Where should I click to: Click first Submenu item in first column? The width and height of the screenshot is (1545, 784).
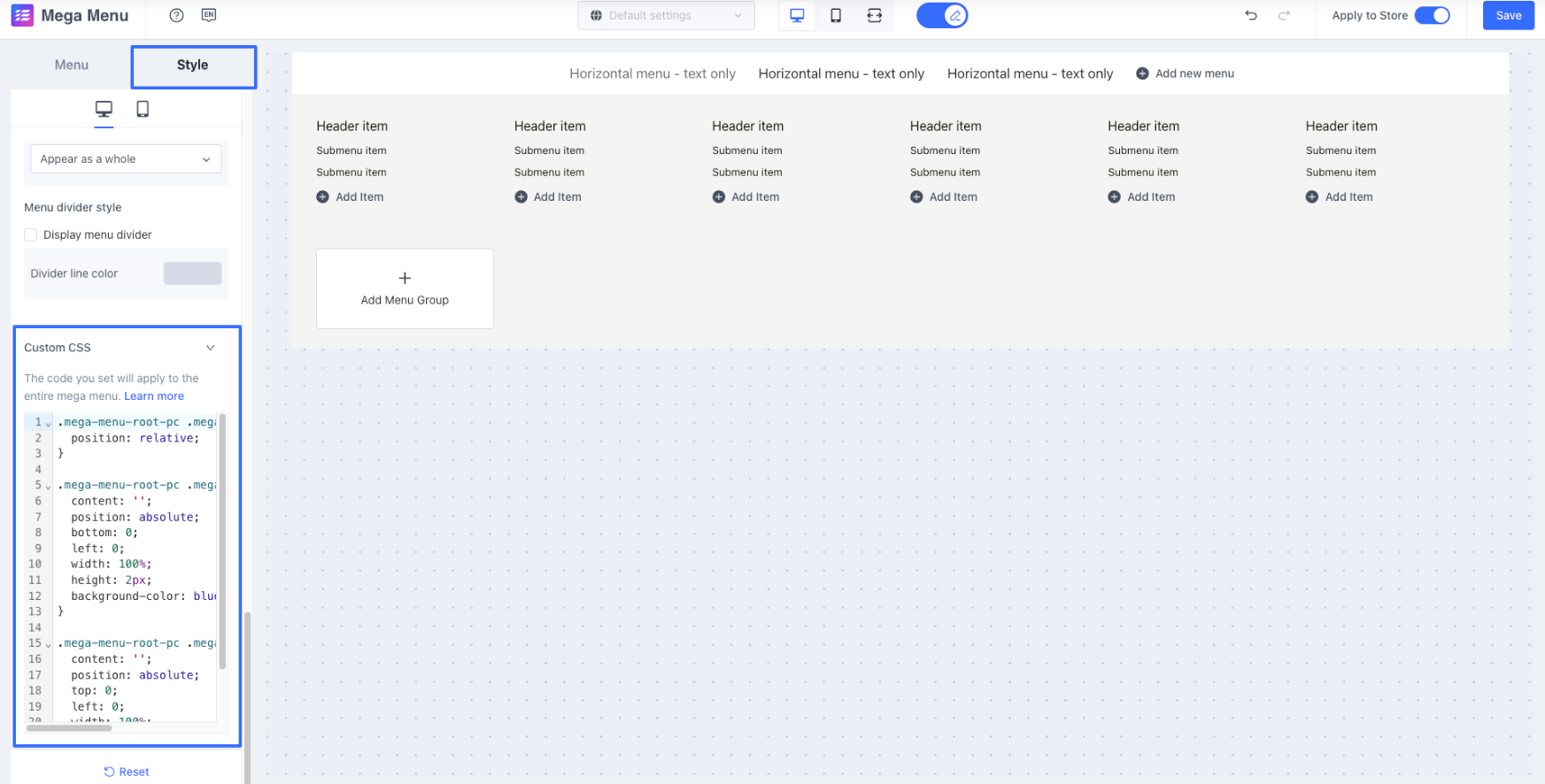(351, 150)
